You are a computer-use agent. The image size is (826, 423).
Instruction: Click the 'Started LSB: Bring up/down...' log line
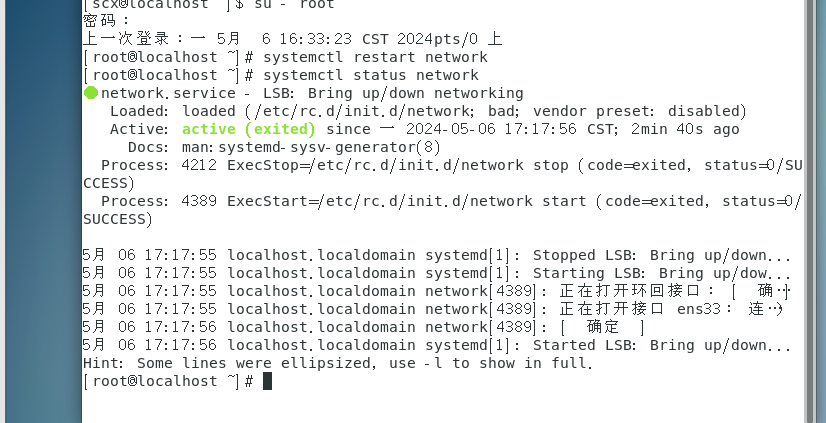tap(660, 345)
